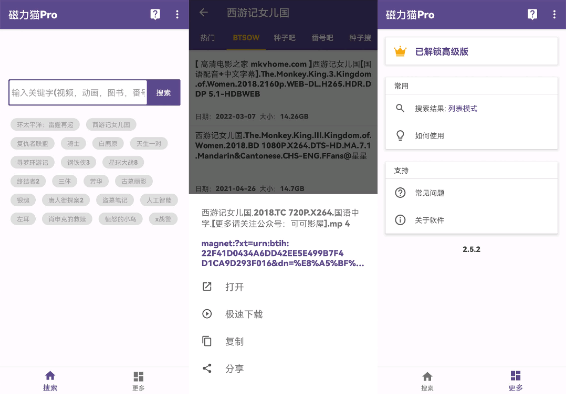Tap the 环太平洋：雷霆再起 suggestion chip

[45, 124]
